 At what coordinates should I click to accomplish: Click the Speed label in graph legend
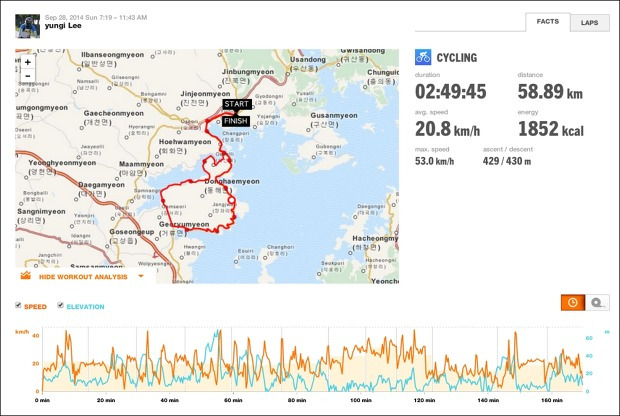[35, 306]
